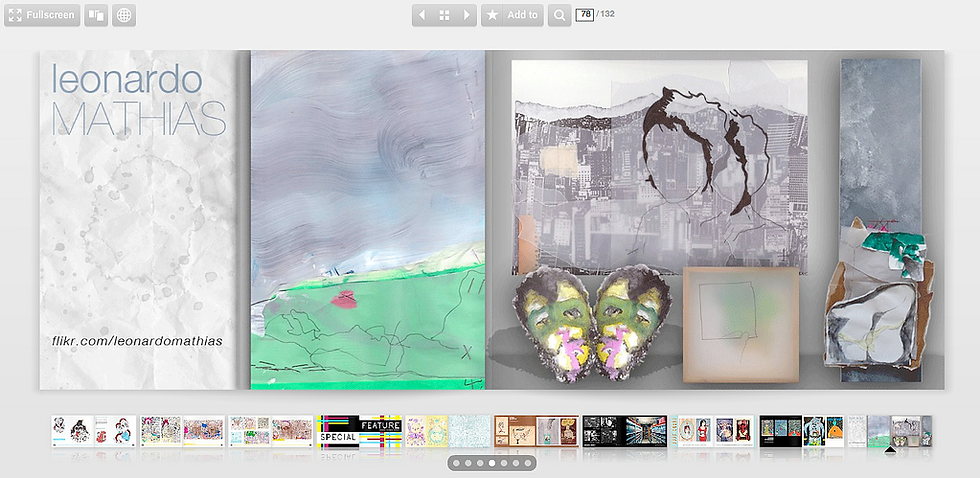Screen dimensions: 980x478
Task: Click the star Add to button
Action: point(512,15)
